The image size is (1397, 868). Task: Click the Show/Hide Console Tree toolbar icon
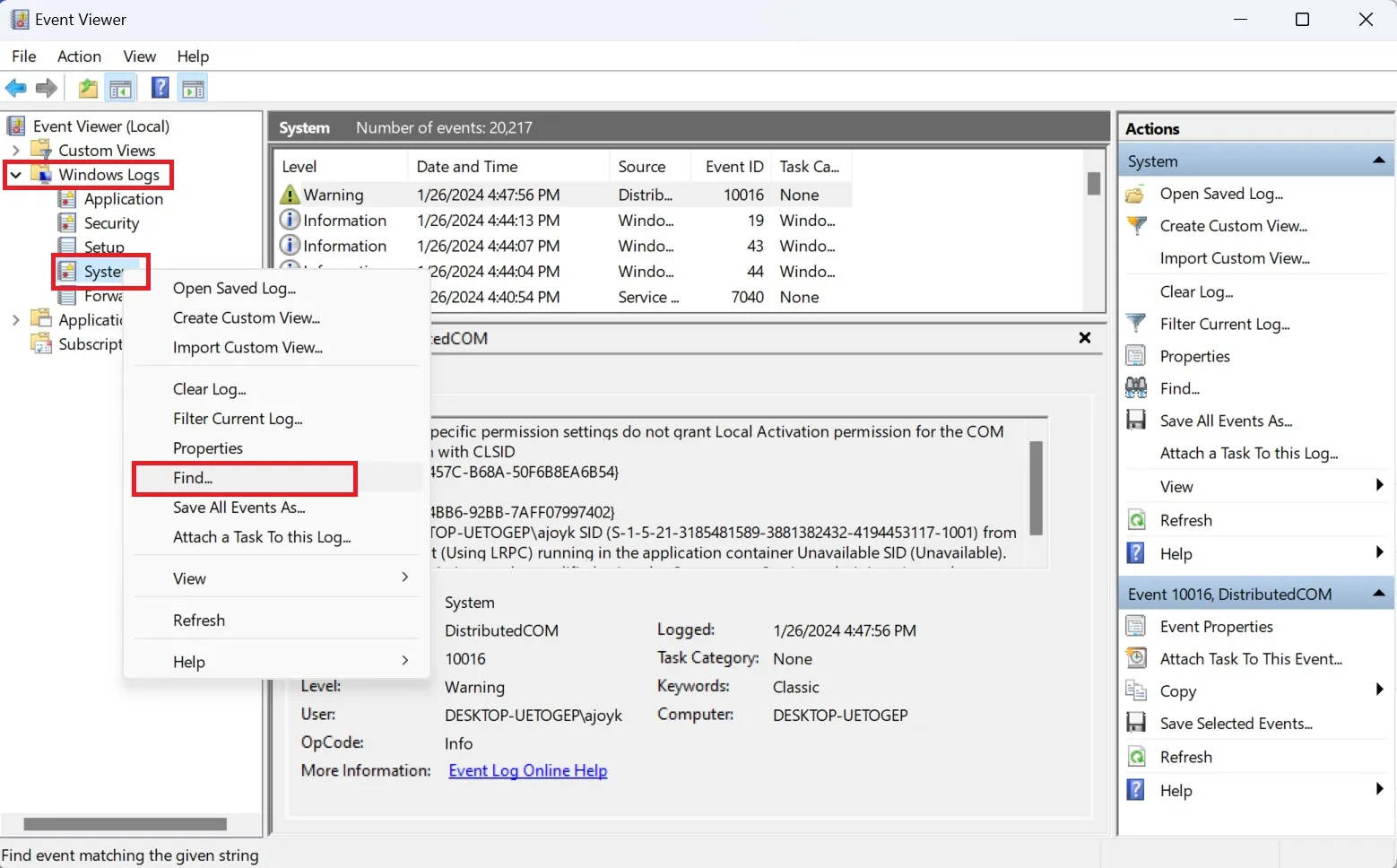click(x=120, y=88)
